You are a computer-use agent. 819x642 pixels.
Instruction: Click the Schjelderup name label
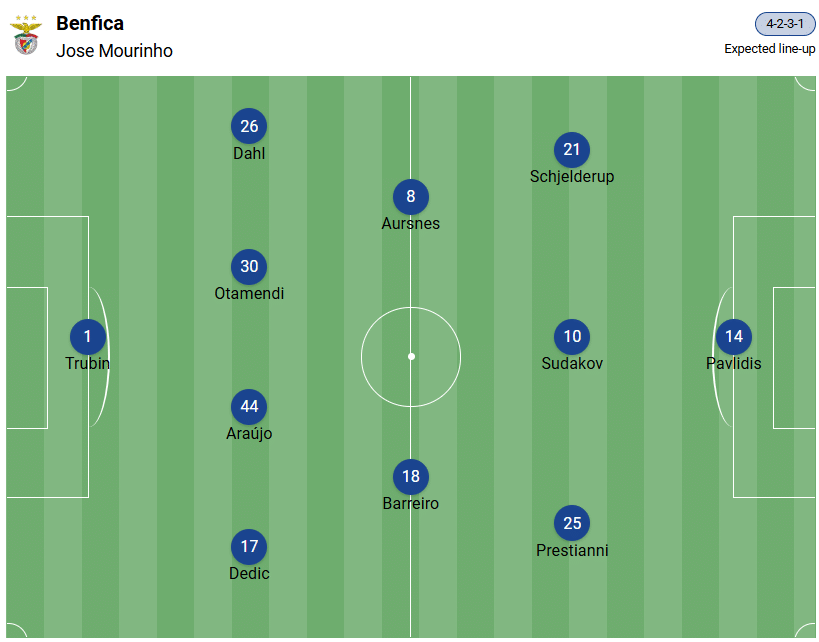click(x=572, y=177)
